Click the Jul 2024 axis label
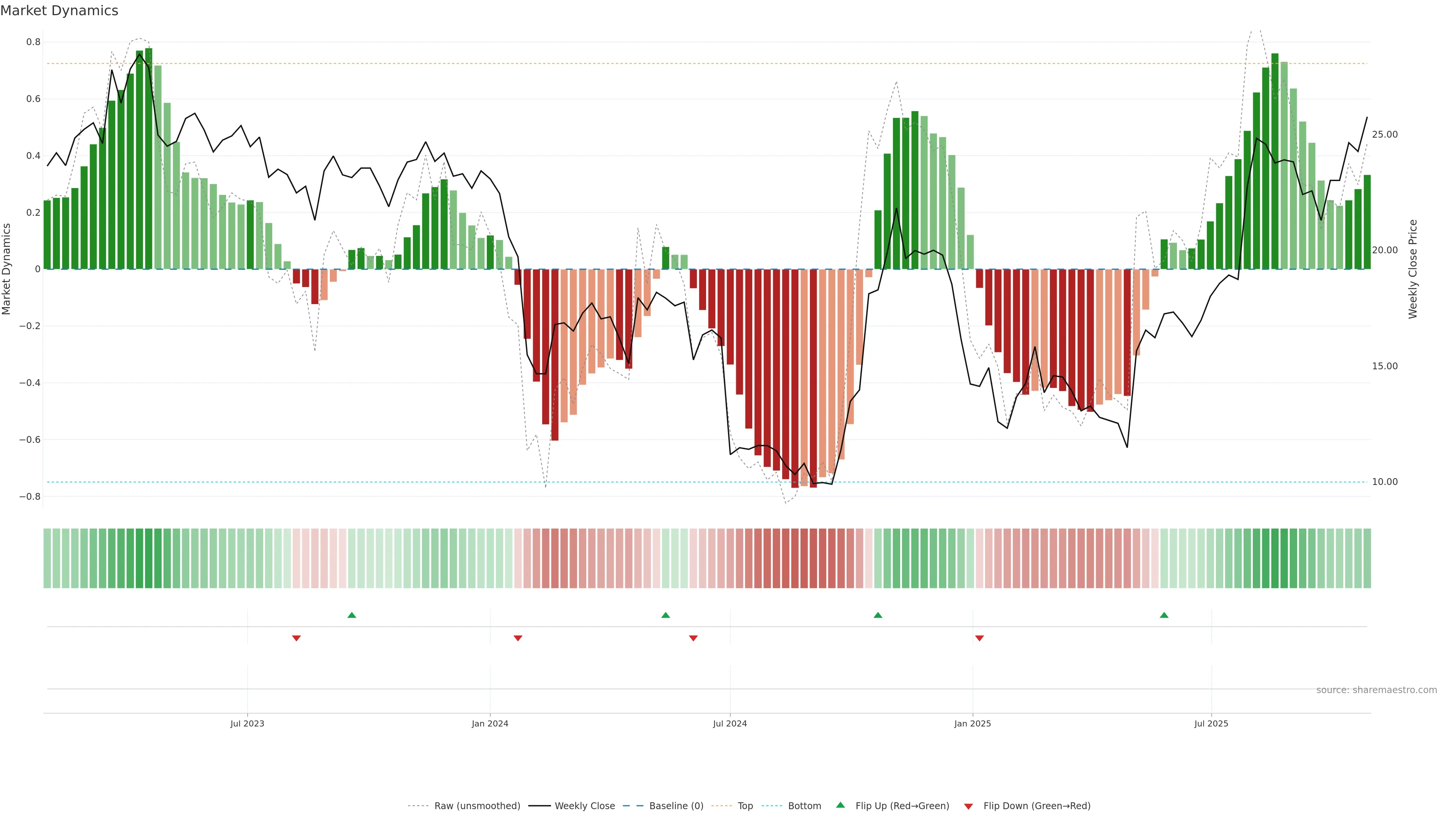1456x819 pixels. (730, 723)
